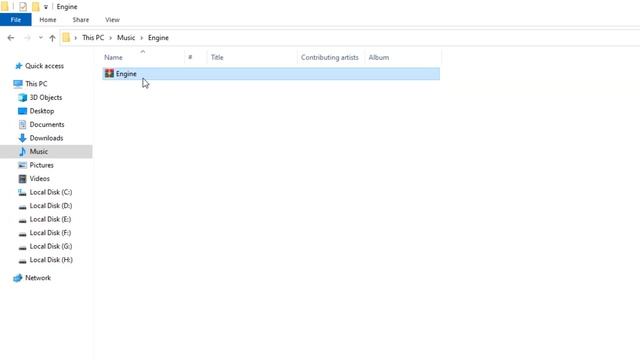Click the 3D Objects cube icon
Image resolution: width=640 pixels, height=360 pixels.
[x=22, y=97]
